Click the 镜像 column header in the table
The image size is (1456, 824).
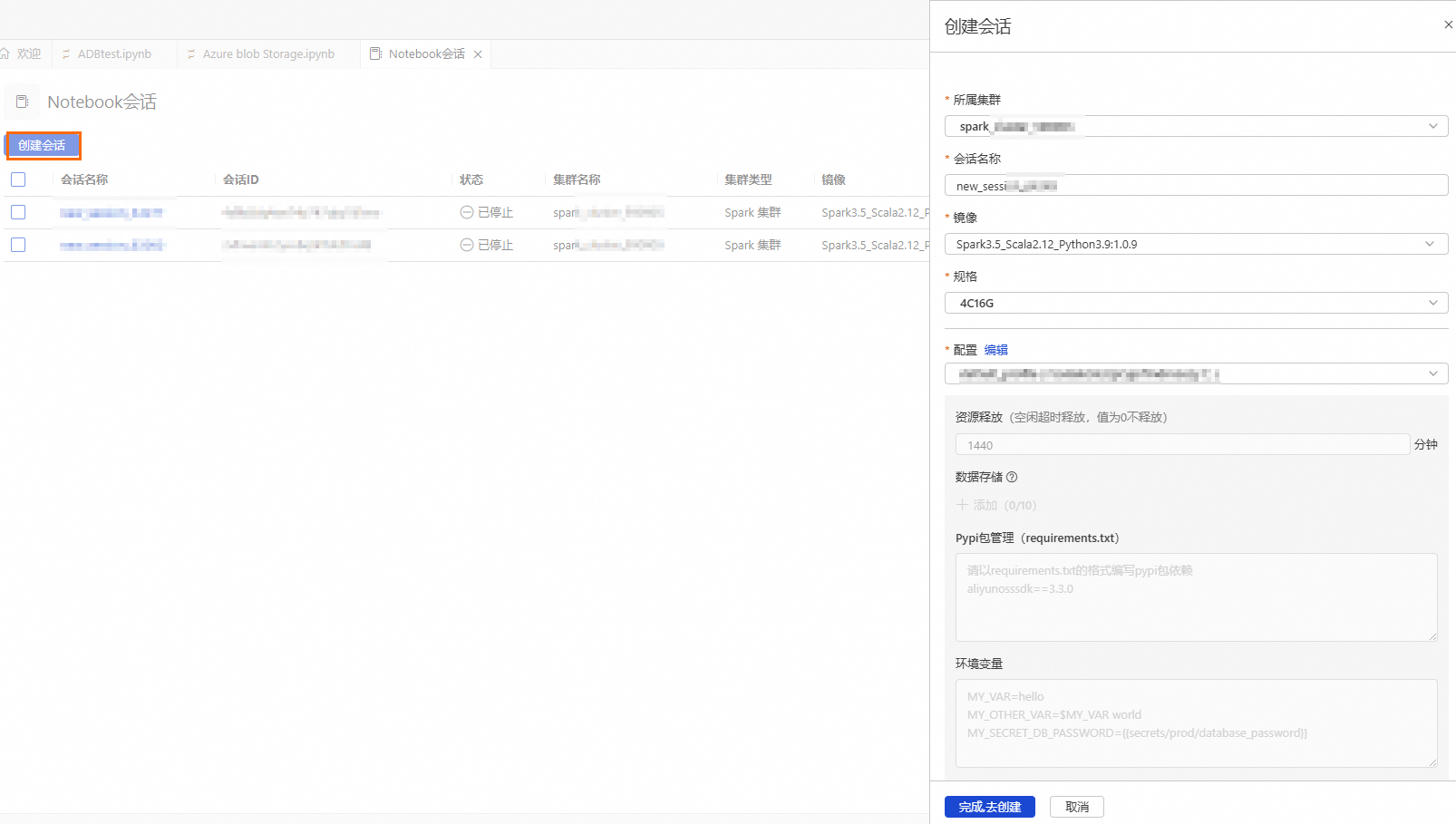(x=833, y=179)
